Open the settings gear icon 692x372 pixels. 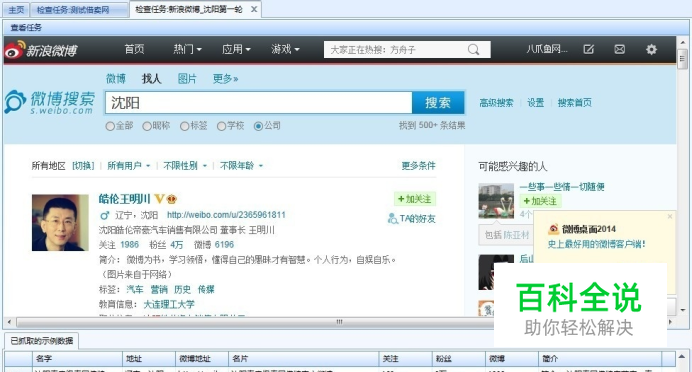[651, 49]
